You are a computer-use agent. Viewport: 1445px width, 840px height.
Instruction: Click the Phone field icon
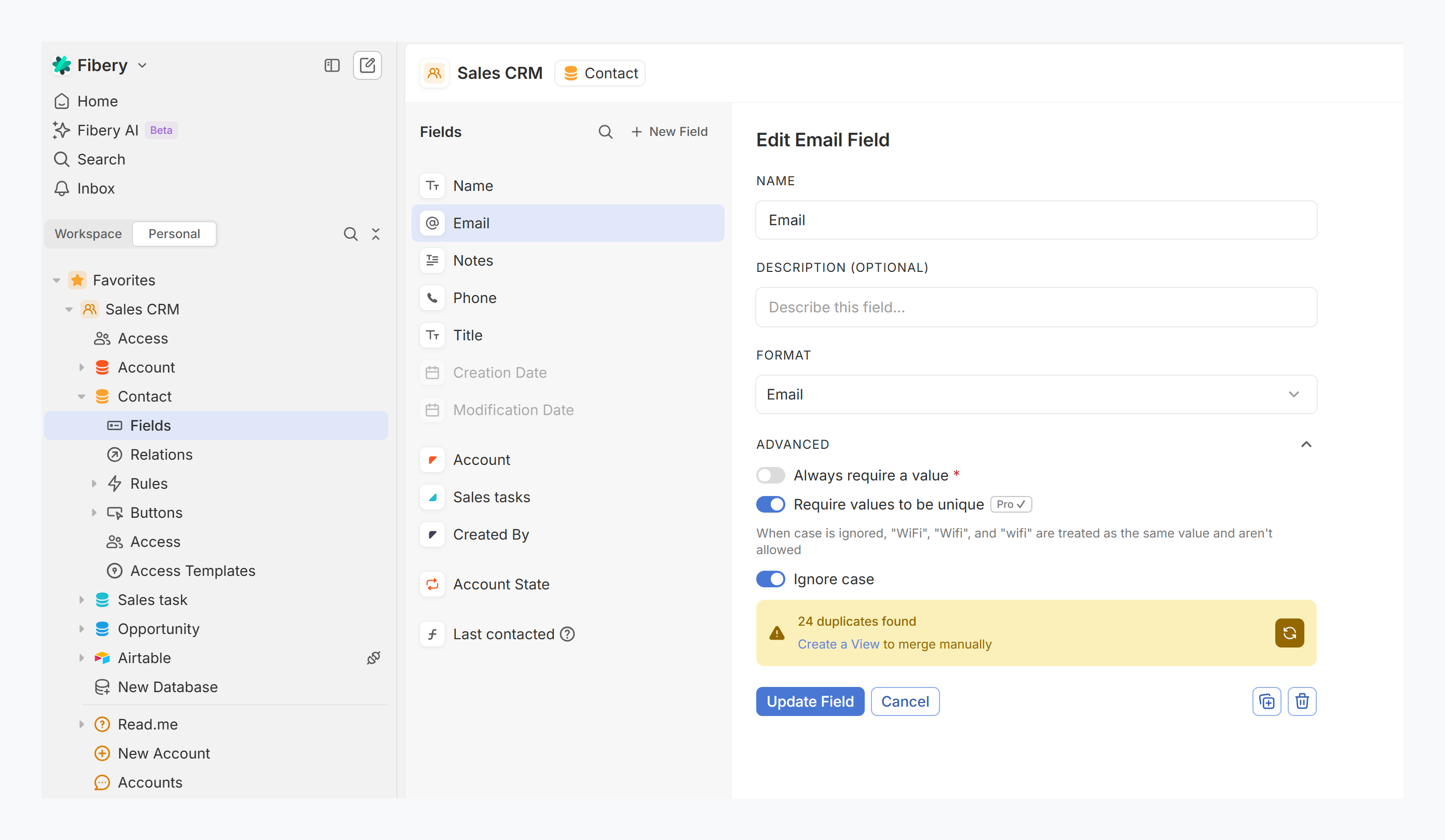[432, 298]
